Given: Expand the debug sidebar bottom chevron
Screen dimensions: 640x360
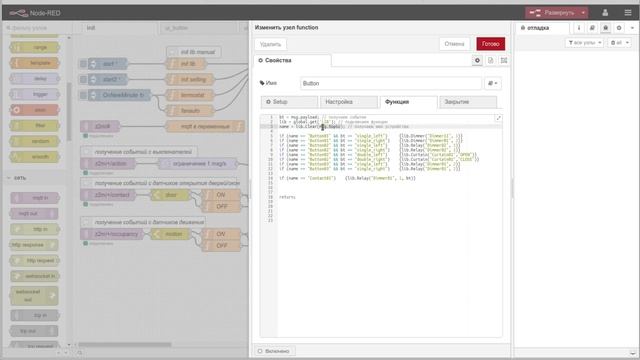Looking at the screenshot, I should click(x=633, y=353).
